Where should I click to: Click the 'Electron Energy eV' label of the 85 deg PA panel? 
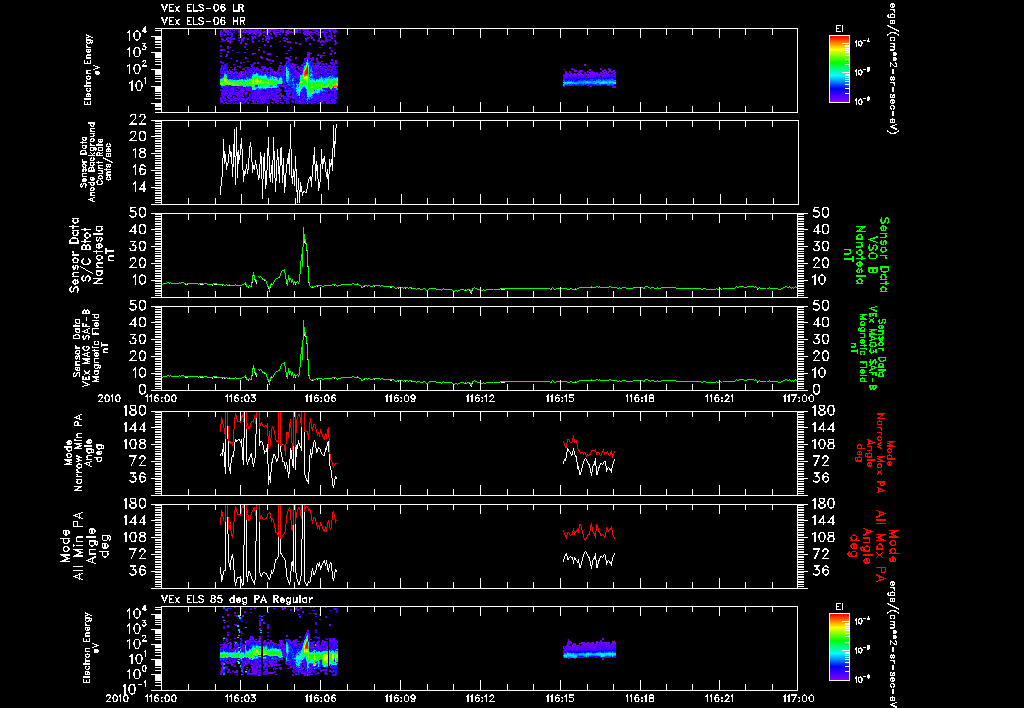tap(90, 648)
